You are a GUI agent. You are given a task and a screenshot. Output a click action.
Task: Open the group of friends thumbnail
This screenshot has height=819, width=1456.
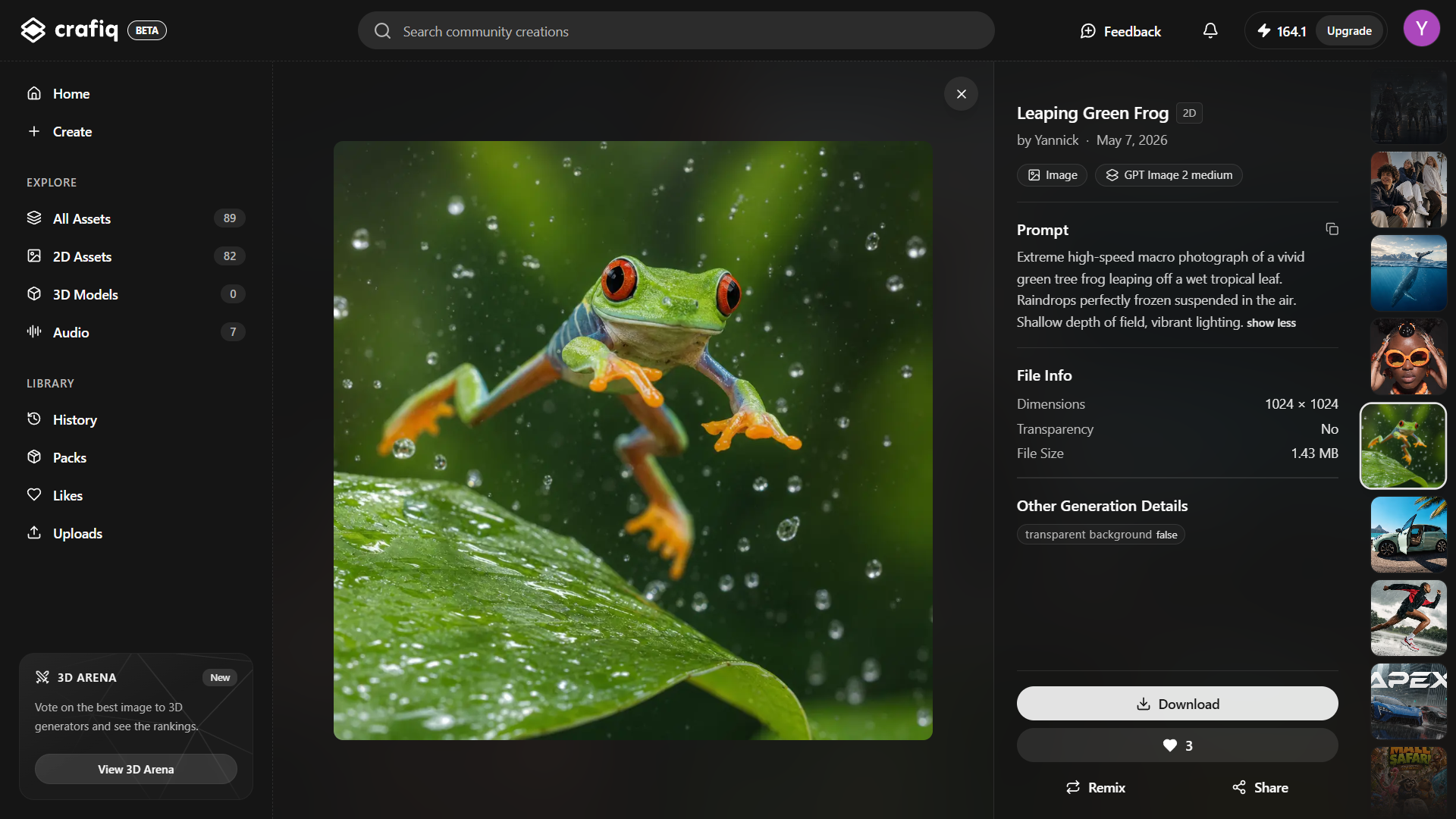coord(1409,190)
